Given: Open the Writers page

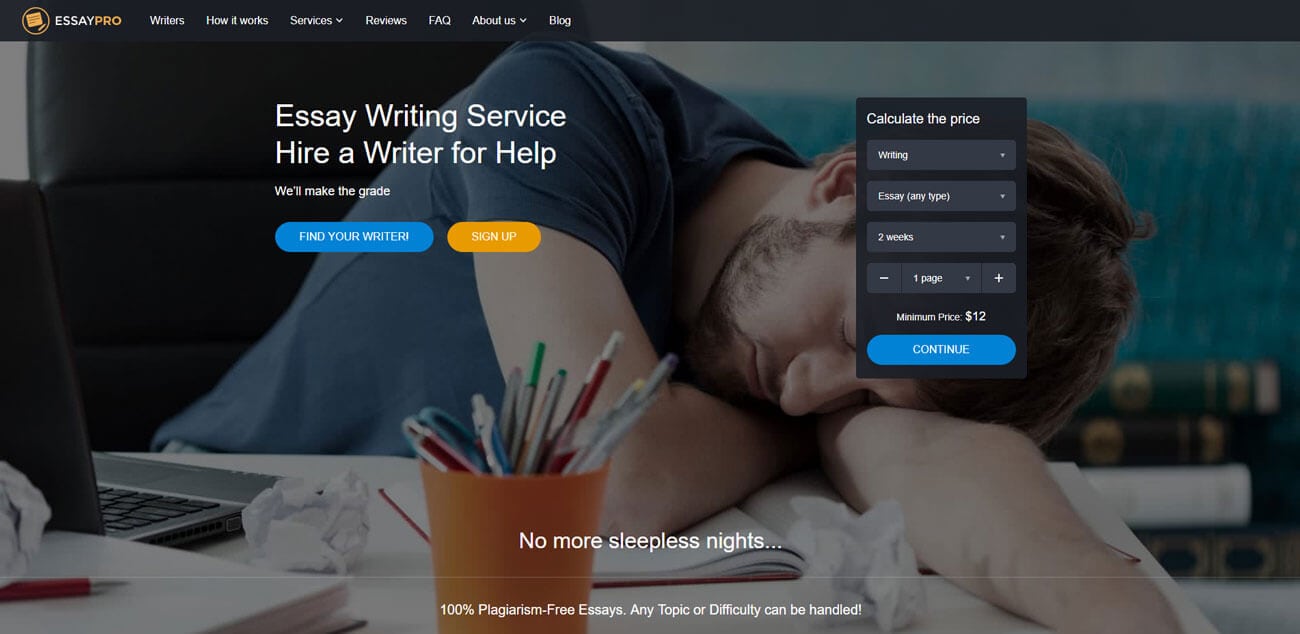Looking at the screenshot, I should (x=167, y=20).
